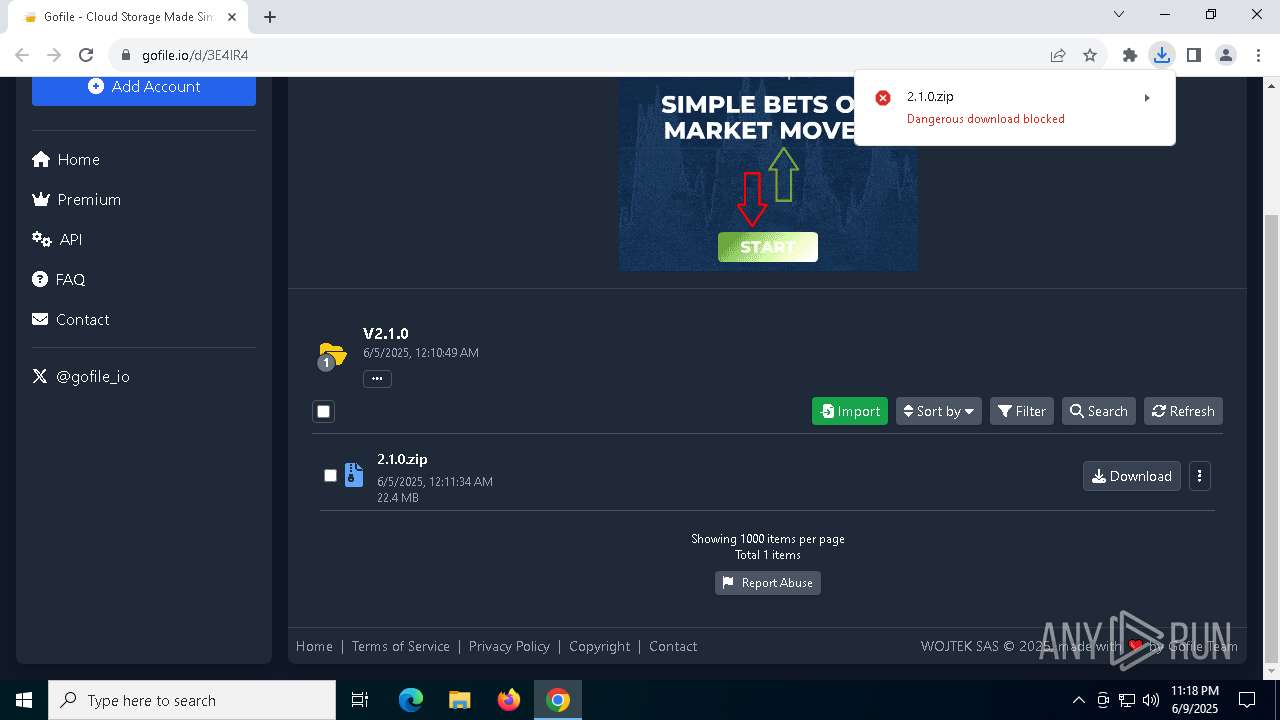Click the Import button

(850, 411)
